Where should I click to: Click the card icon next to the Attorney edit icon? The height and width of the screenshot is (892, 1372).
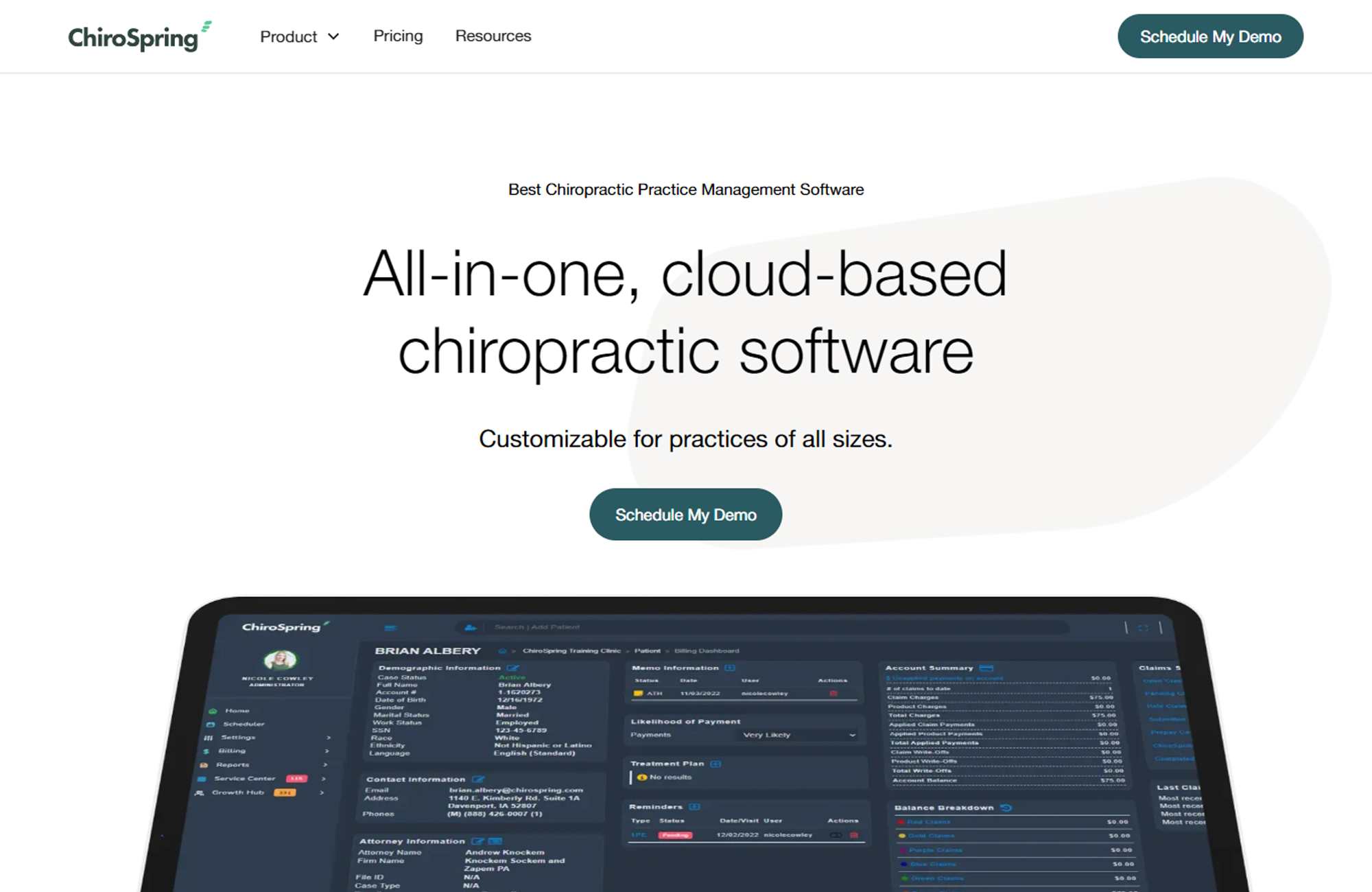click(495, 841)
